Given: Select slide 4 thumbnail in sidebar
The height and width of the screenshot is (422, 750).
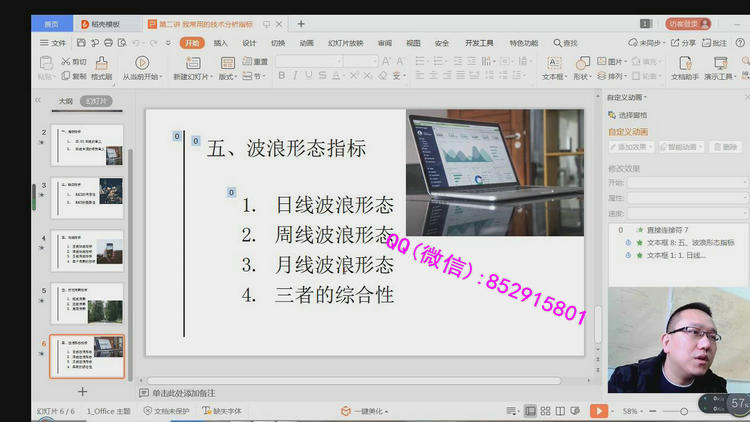Looking at the screenshot, I should coord(86,251).
